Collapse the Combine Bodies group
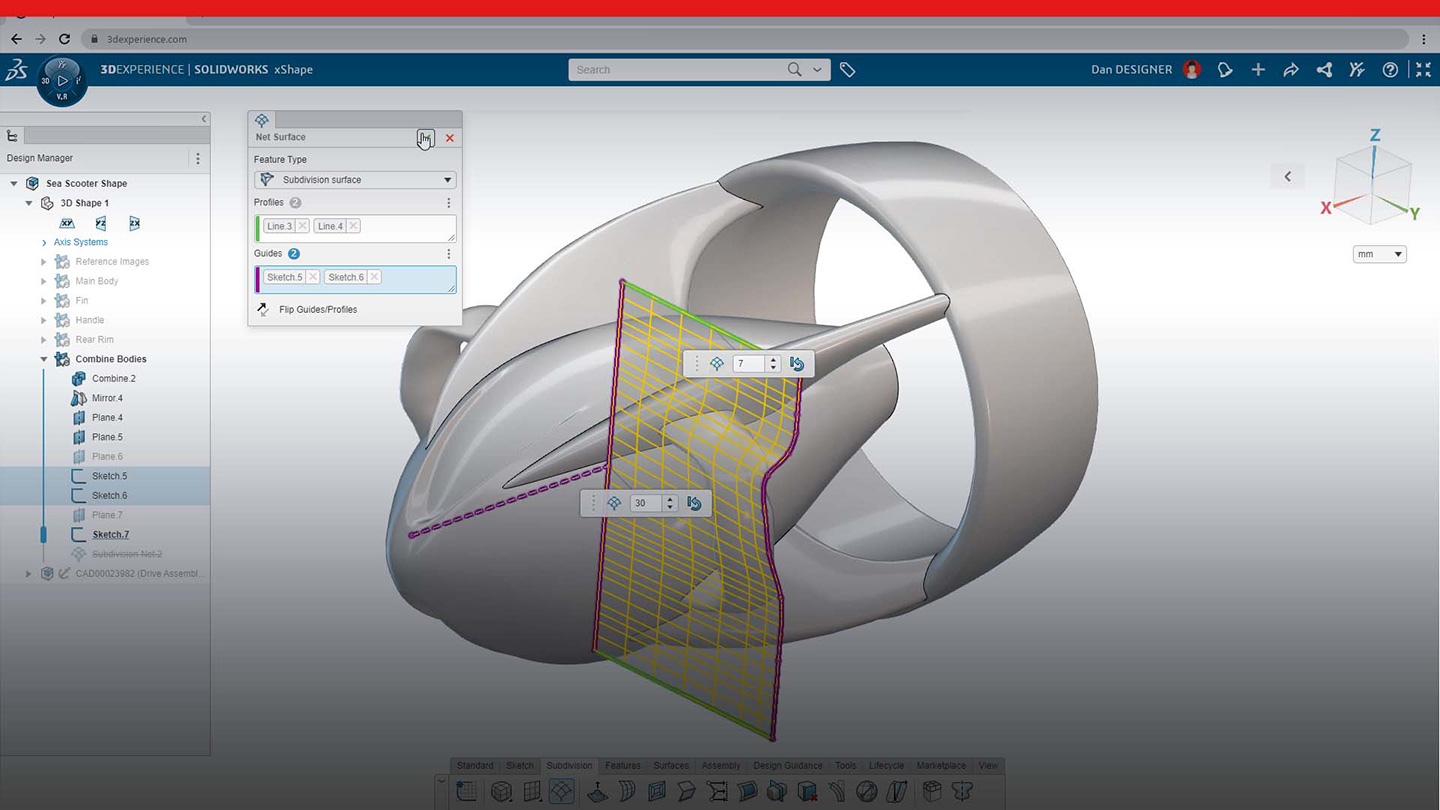The height and width of the screenshot is (810, 1440). tap(44, 359)
